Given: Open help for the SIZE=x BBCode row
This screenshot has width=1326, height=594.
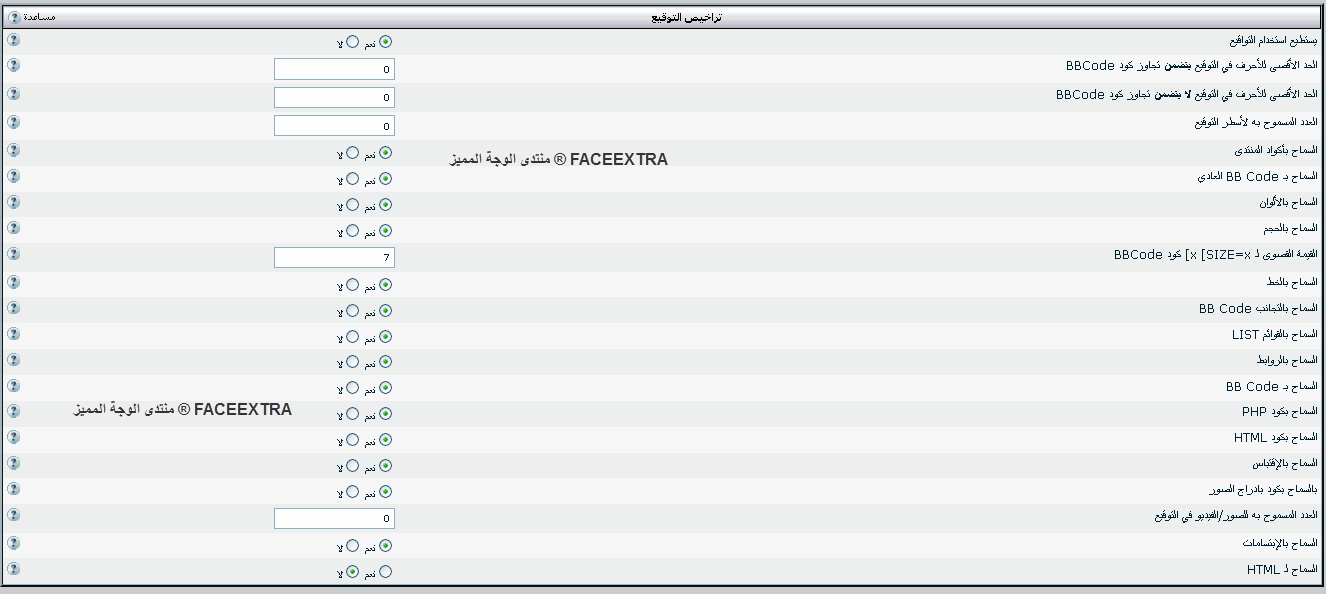Looking at the screenshot, I should (x=13, y=256).
